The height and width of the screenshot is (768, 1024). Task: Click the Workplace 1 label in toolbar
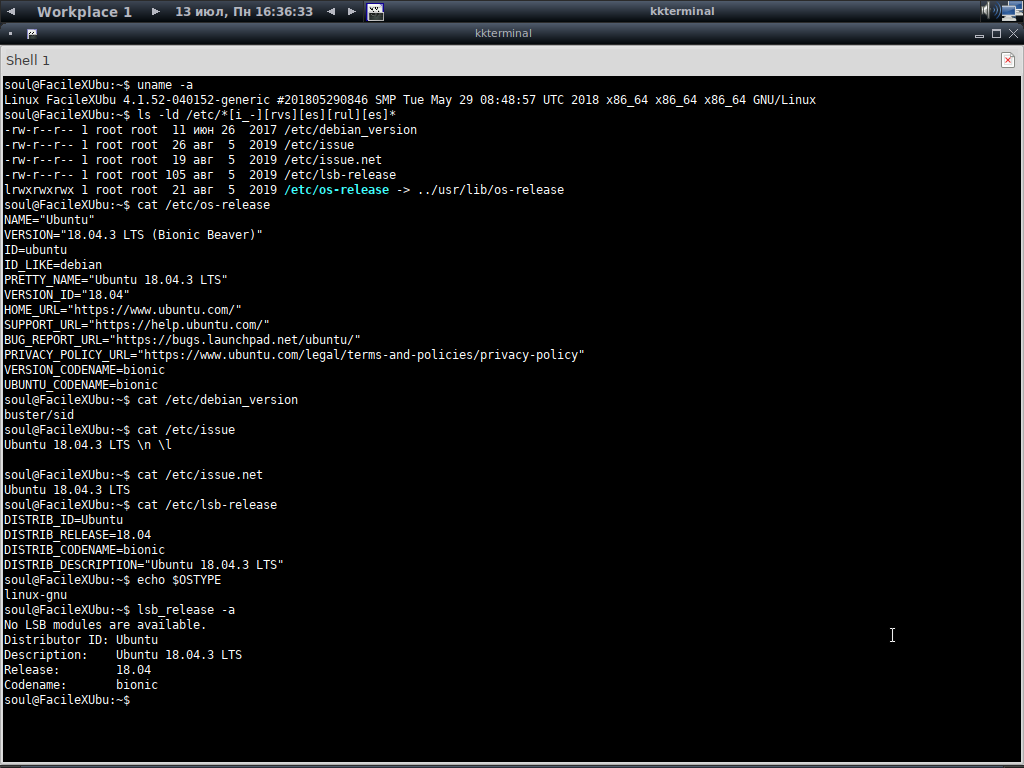(x=84, y=12)
